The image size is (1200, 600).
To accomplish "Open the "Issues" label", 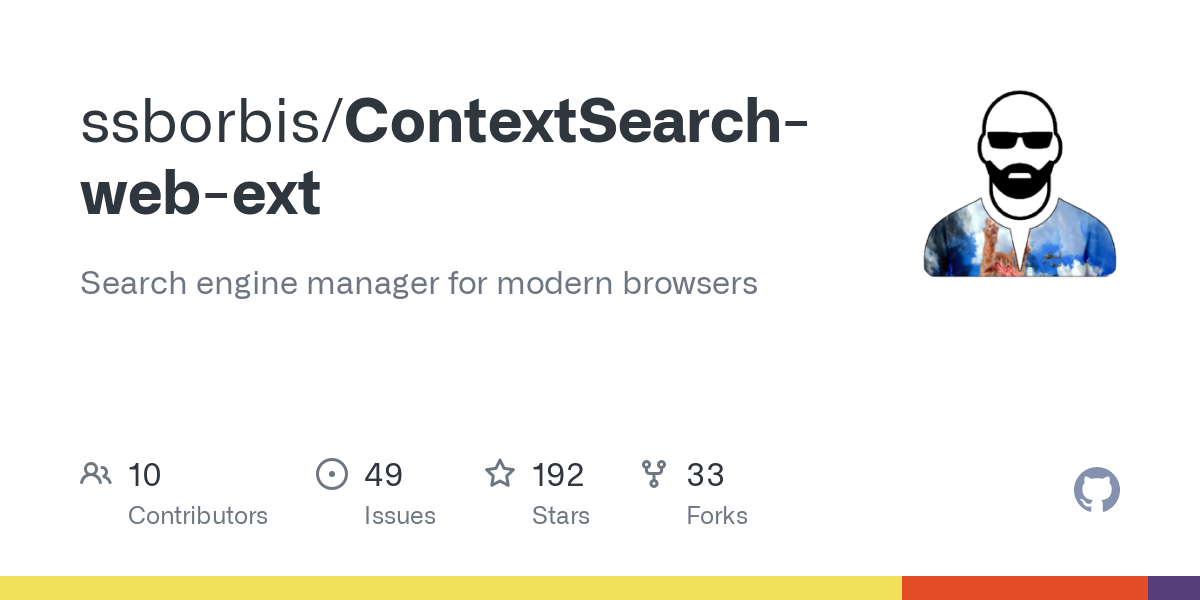I will (400, 516).
